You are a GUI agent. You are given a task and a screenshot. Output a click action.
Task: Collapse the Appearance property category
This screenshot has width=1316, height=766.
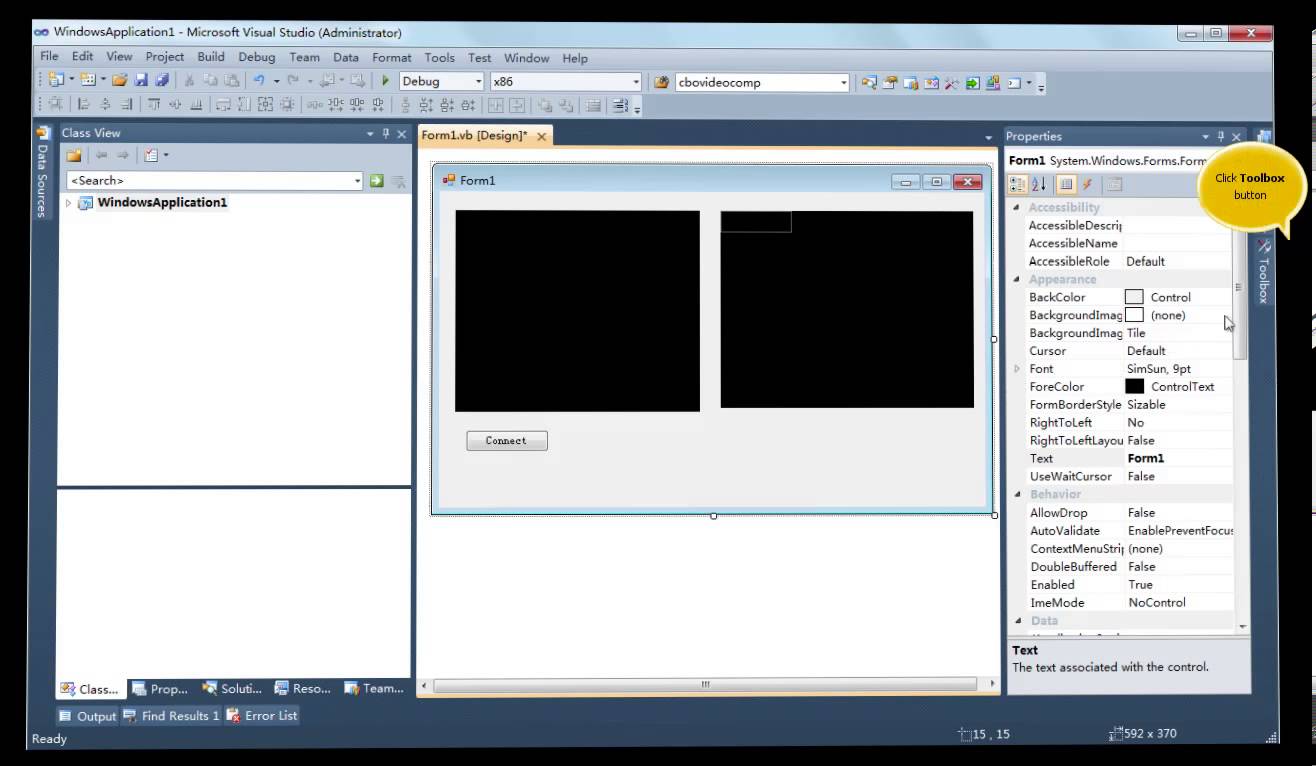click(1017, 279)
